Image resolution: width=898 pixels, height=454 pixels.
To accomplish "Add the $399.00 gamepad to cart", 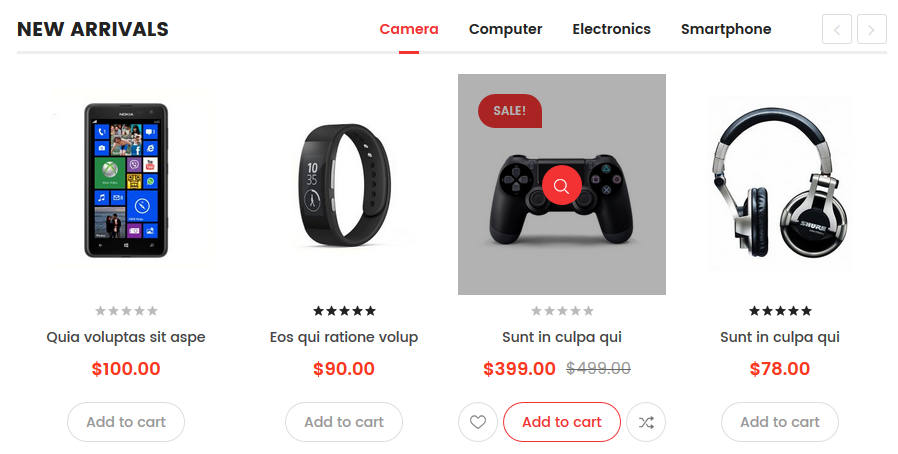I will pyautogui.click(x=562, y=422).
